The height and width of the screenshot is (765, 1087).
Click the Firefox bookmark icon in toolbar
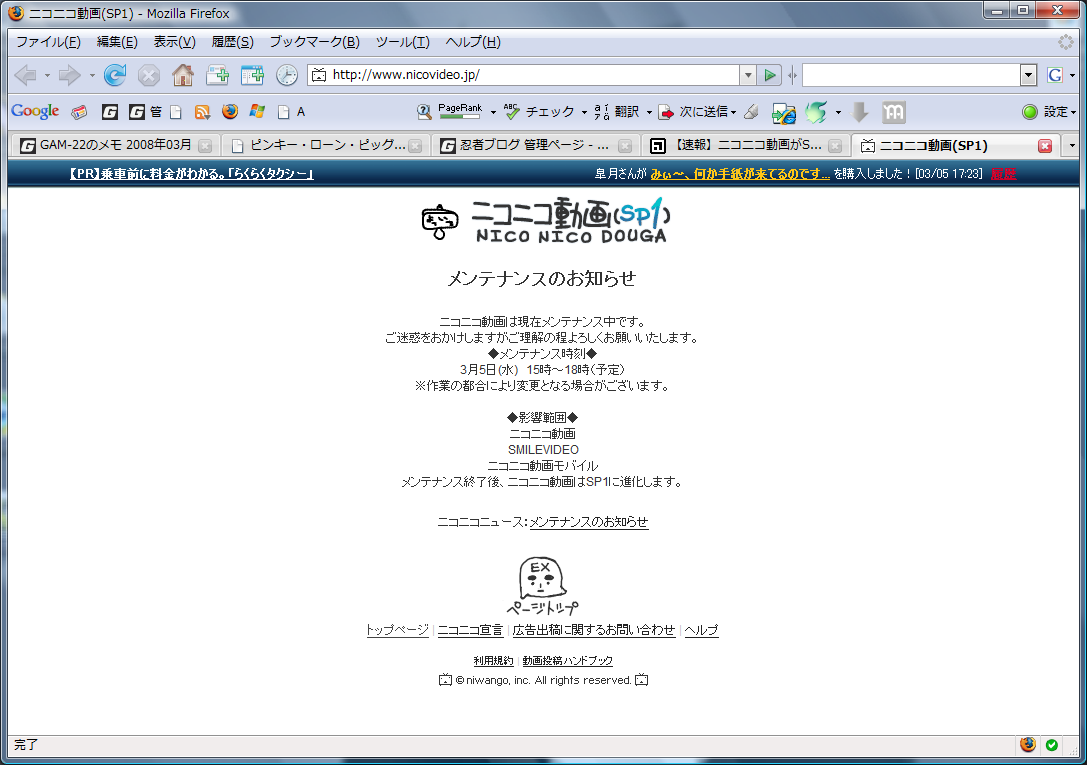point(229,112)
